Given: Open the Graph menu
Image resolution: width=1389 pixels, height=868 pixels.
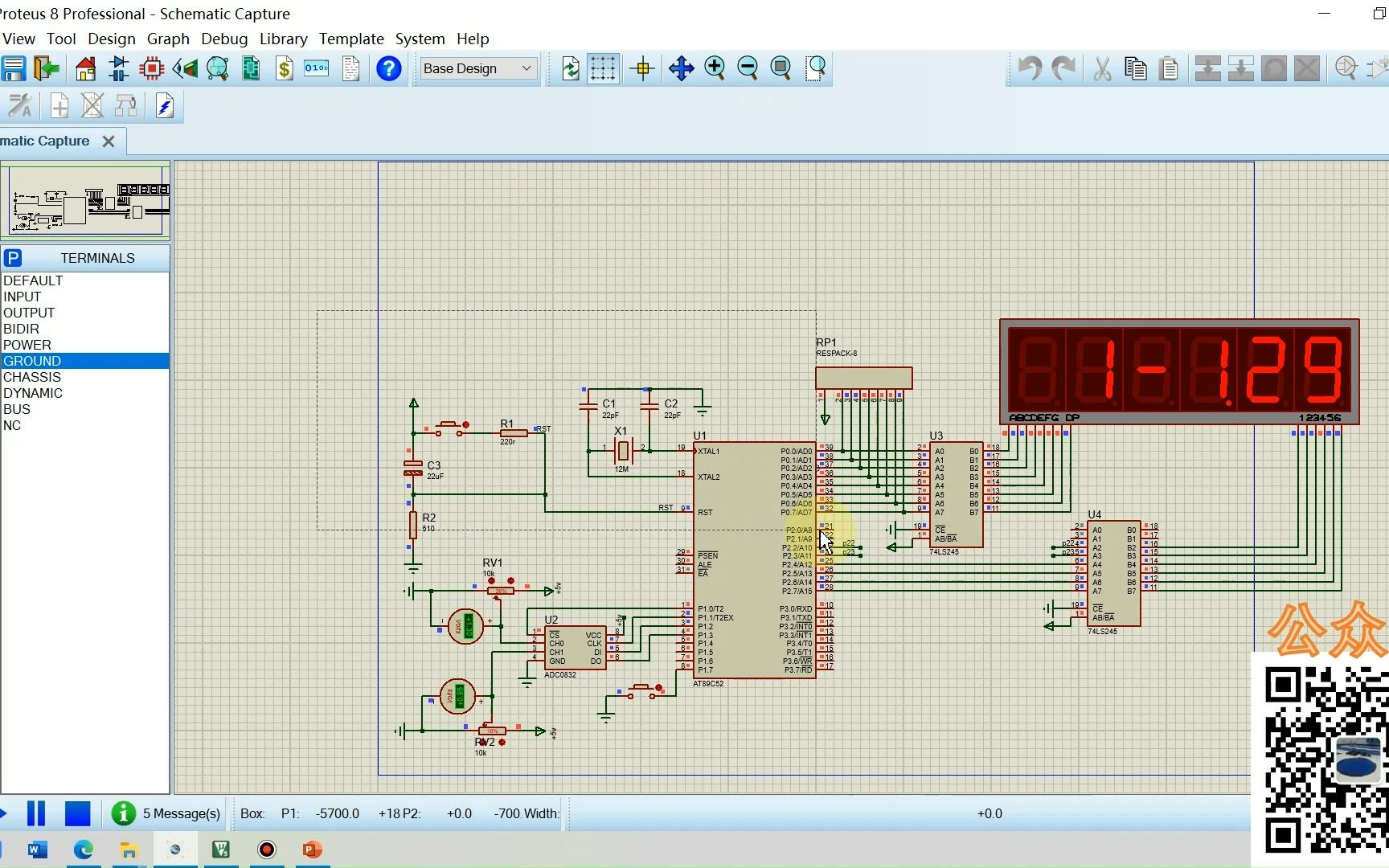Looking at the screenshot, I should pos(168,39).
